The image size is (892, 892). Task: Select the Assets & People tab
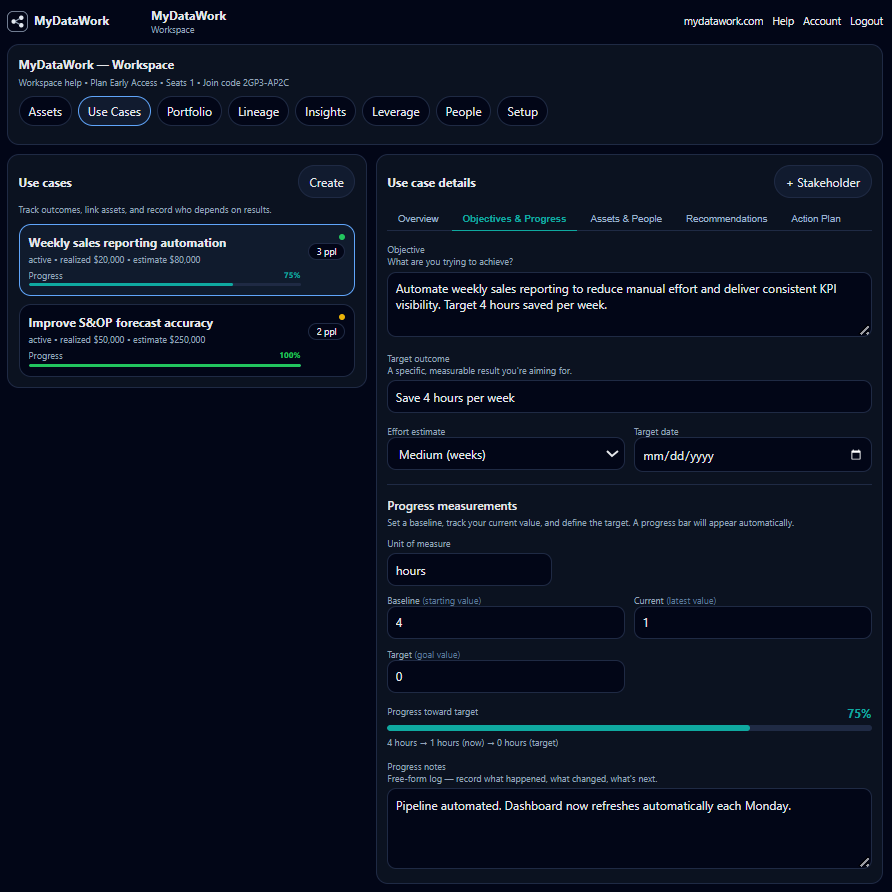point(626,219)
